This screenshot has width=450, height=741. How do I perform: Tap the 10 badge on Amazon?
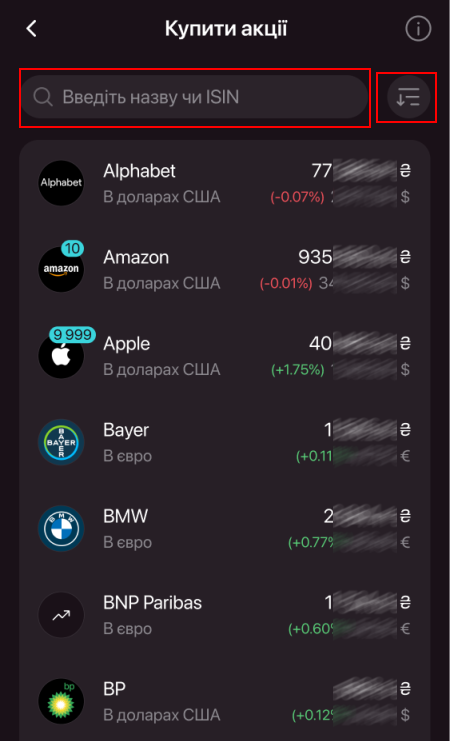pyautogui.click(x=72, y=248)
